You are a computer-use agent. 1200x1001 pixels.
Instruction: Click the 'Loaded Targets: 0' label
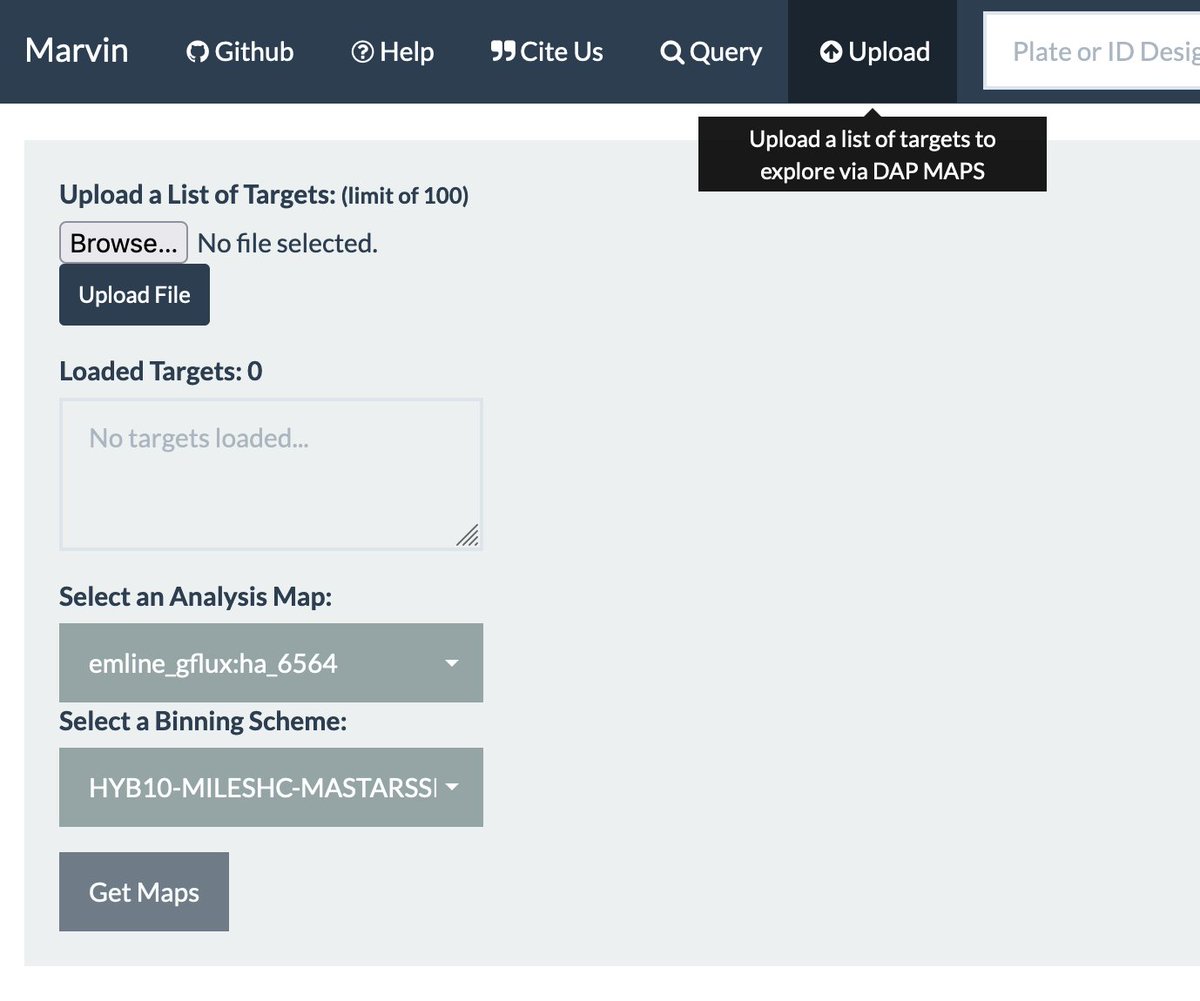[x=161, y=372]
